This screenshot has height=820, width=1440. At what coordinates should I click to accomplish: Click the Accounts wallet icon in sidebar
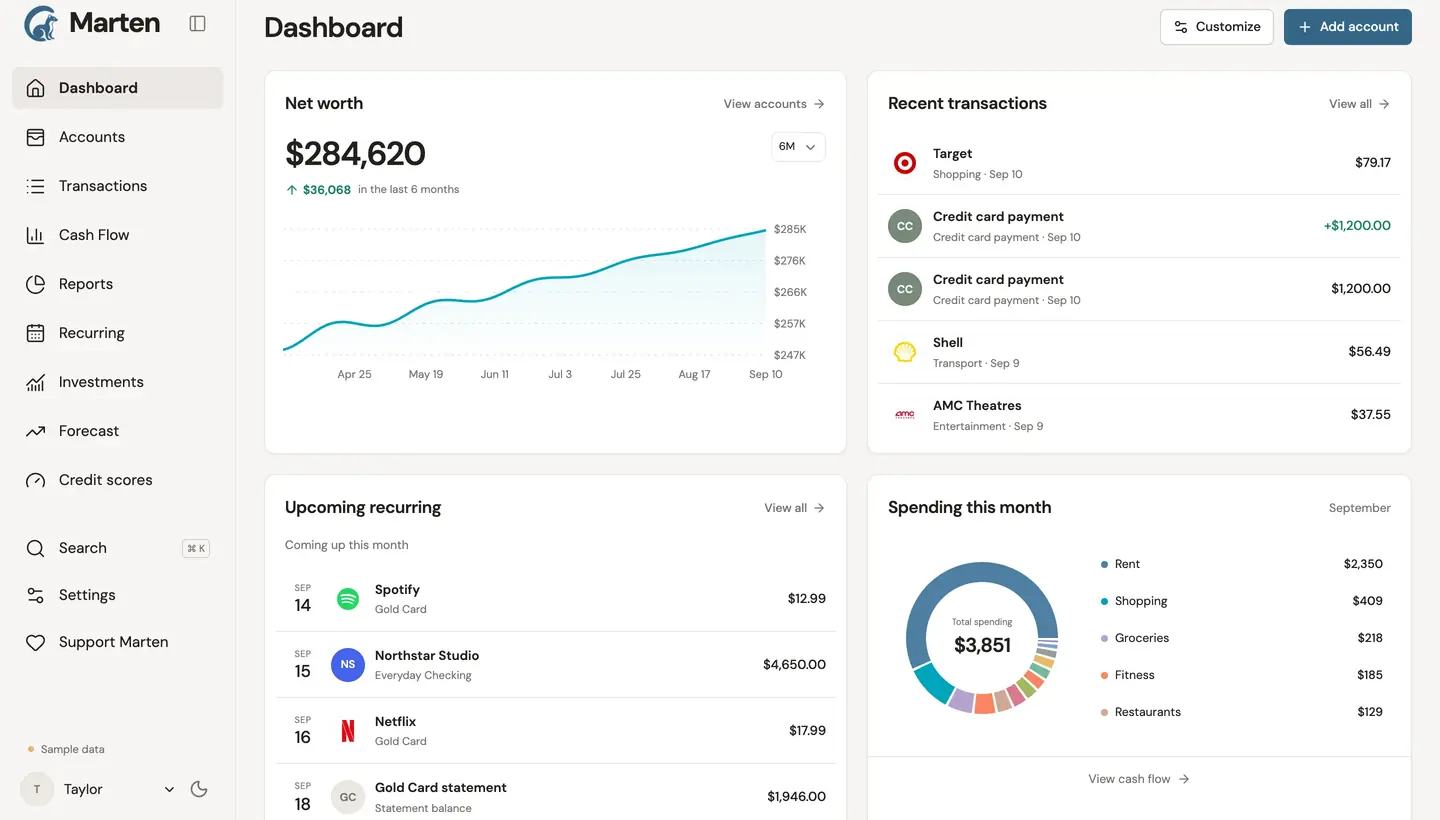(35, 137)
